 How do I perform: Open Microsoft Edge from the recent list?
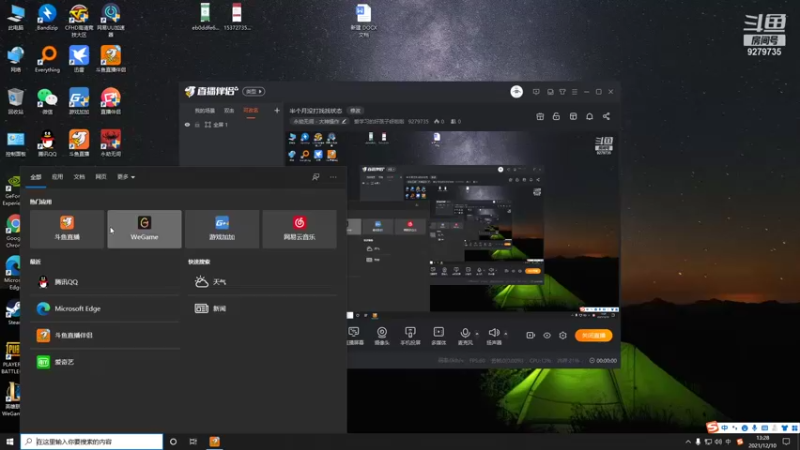point(105,308)
